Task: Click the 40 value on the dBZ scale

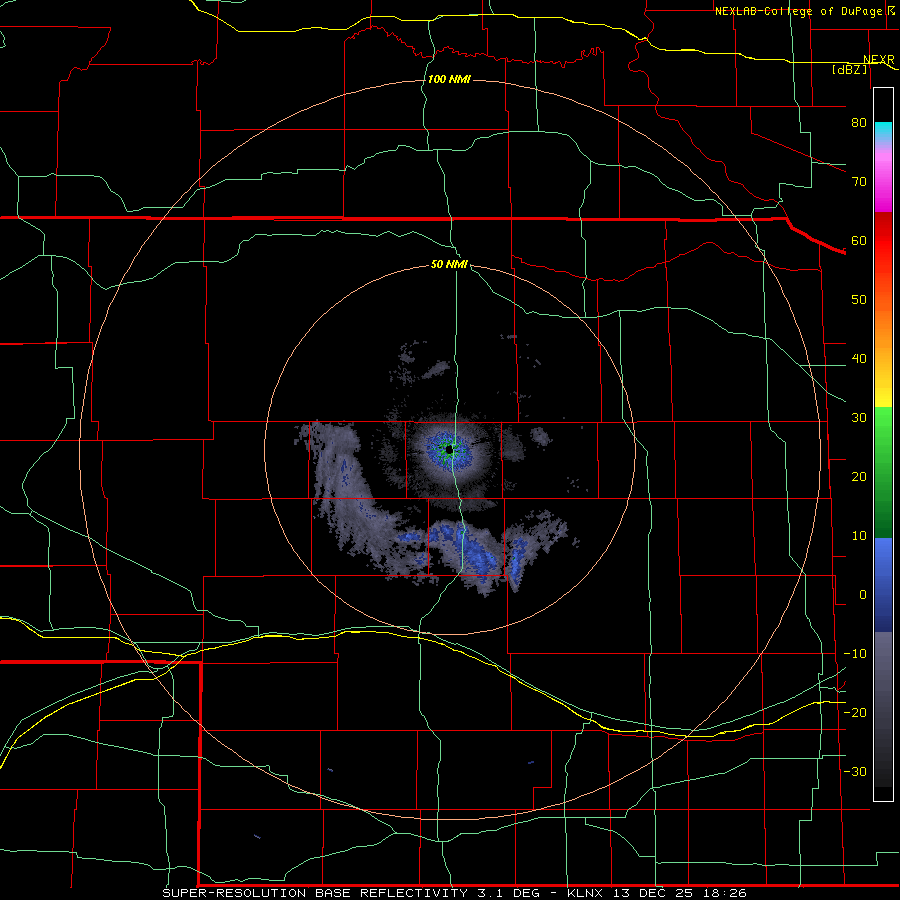Action: pyautogui.click(x=859, y=359)
